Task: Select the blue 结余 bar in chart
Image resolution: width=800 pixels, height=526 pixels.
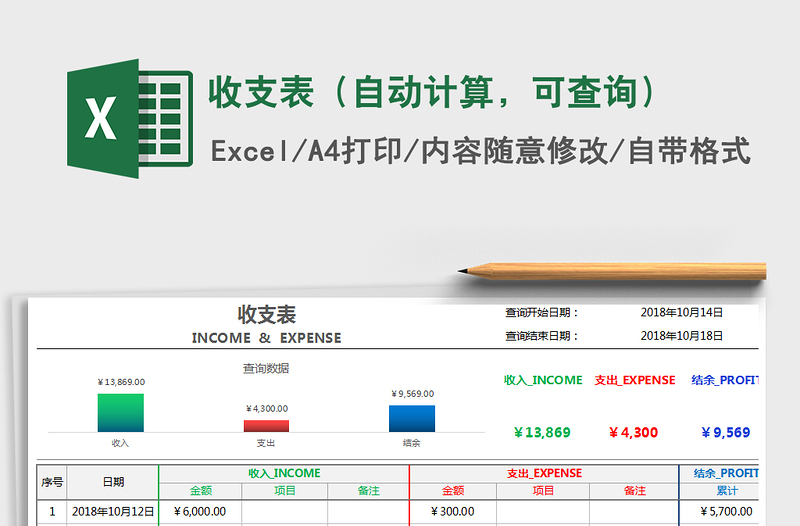Action: [412, 418]
